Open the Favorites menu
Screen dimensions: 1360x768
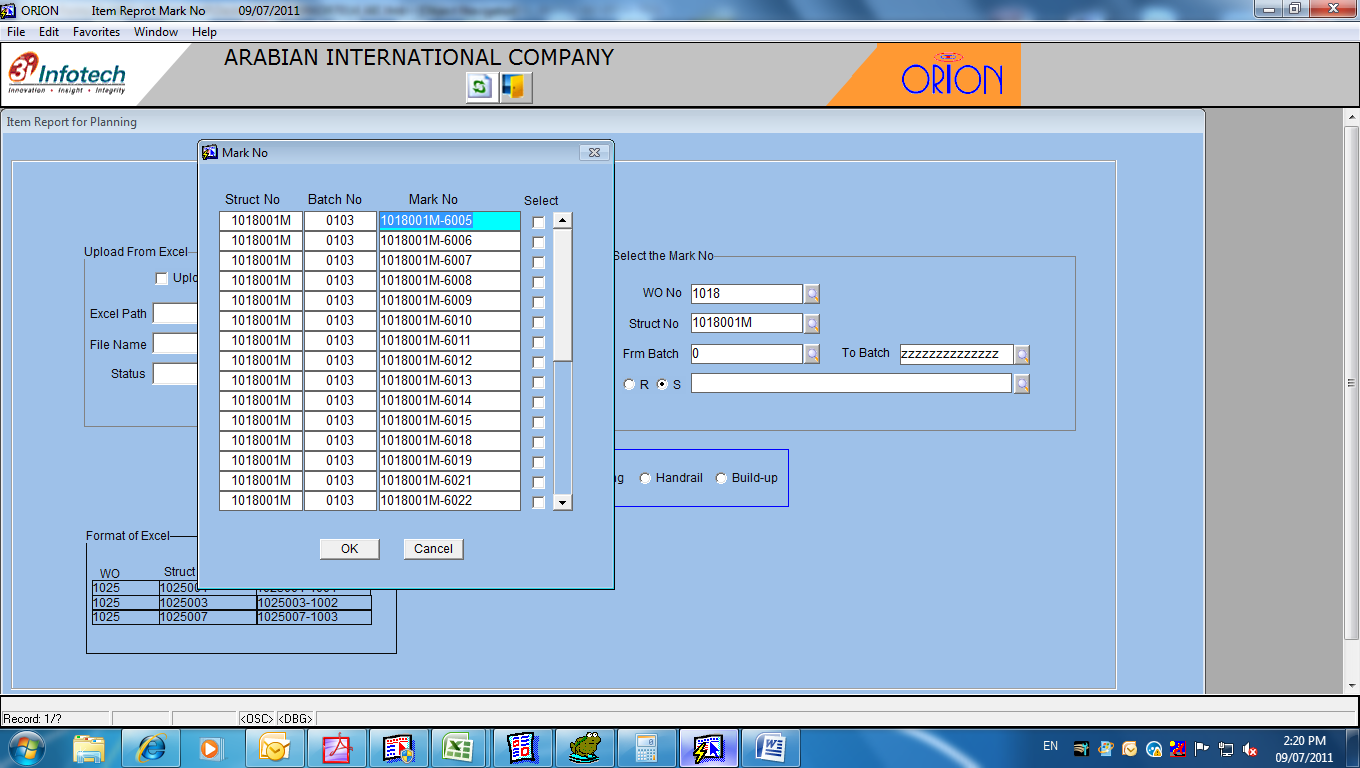tap(96, 32)
